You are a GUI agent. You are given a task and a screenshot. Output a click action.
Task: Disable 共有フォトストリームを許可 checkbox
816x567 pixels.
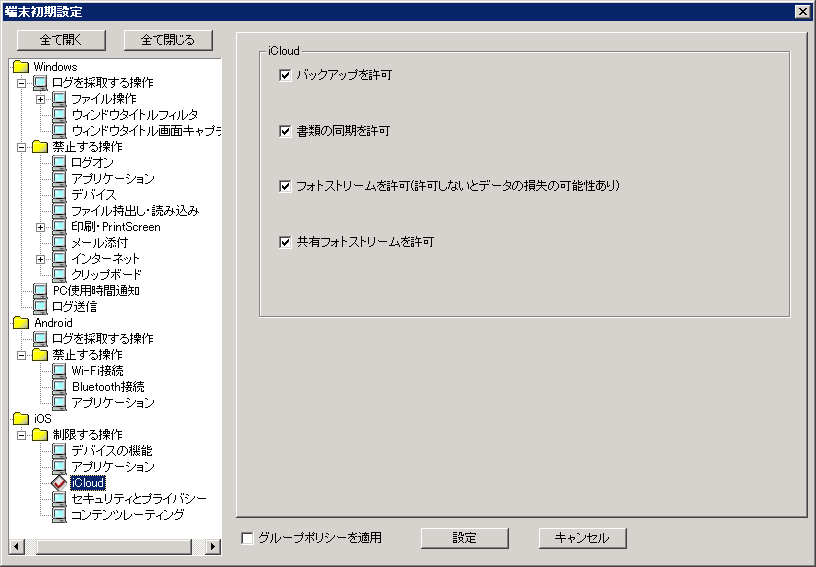pos(286,242)
